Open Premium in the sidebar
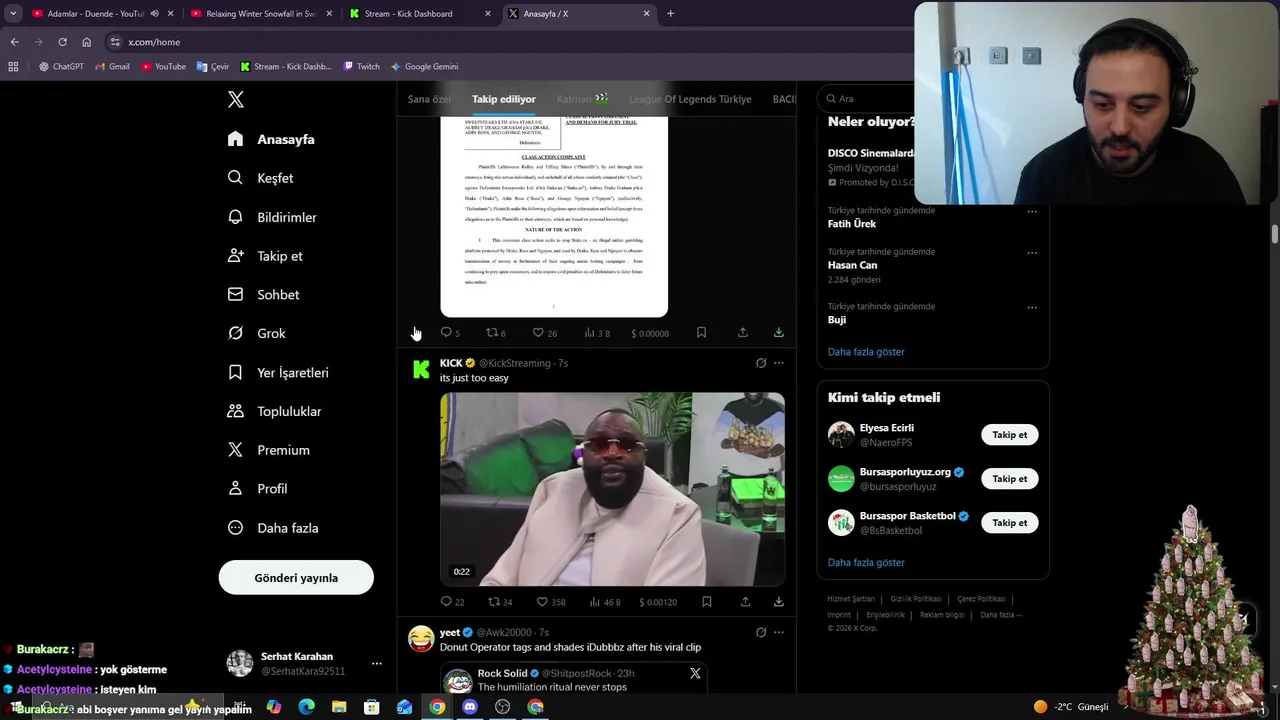The image size is (1280, 720). tap(268, 450)
